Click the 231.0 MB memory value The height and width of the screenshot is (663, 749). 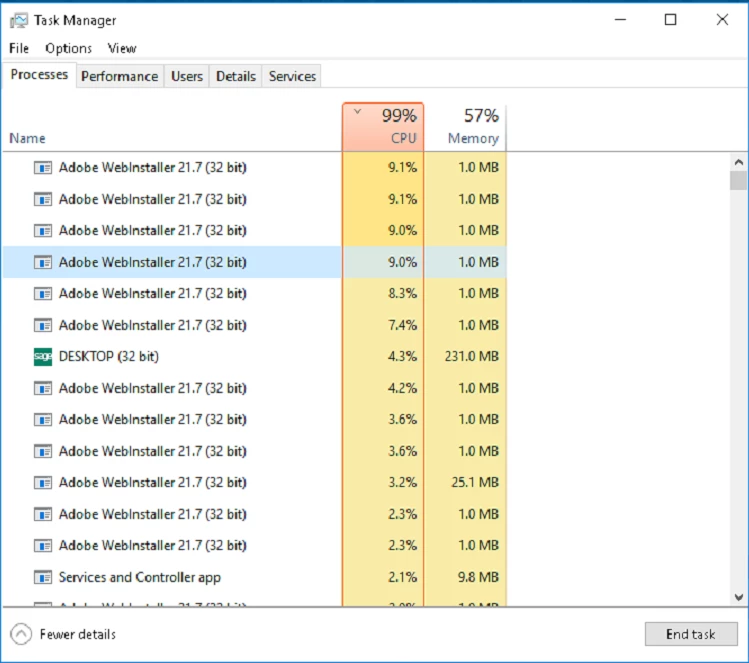point(471,356)
